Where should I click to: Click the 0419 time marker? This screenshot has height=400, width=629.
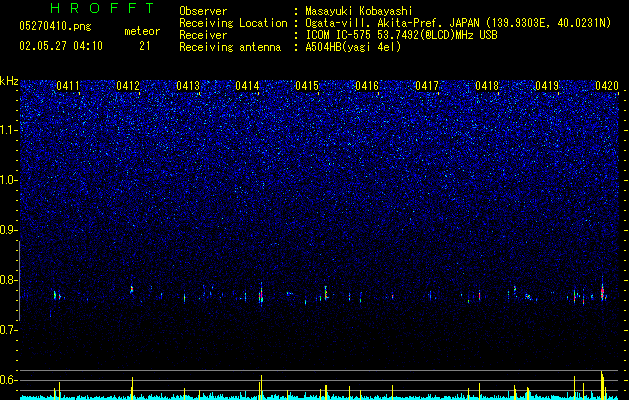(547, 86)
